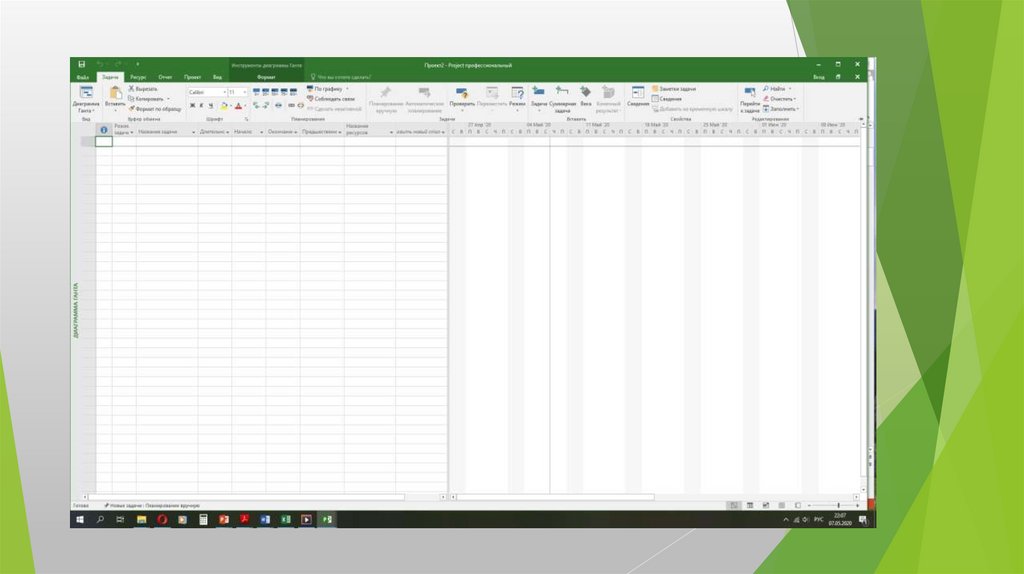Open the font size 11 combo box
Screen dimensions: 1024x574
click(x=237, y=92)
